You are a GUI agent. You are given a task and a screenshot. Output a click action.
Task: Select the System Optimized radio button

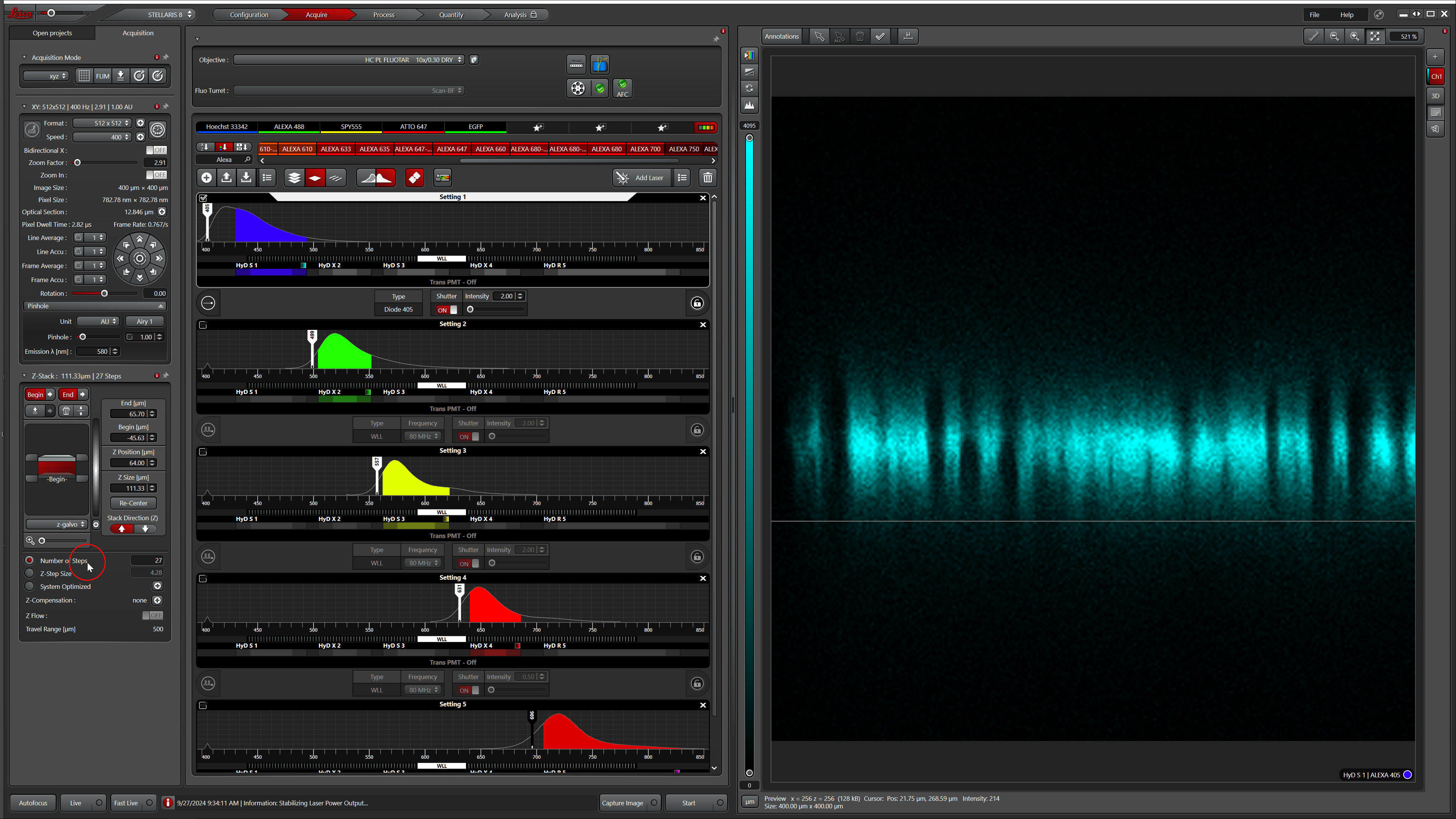tap(30, 586)
